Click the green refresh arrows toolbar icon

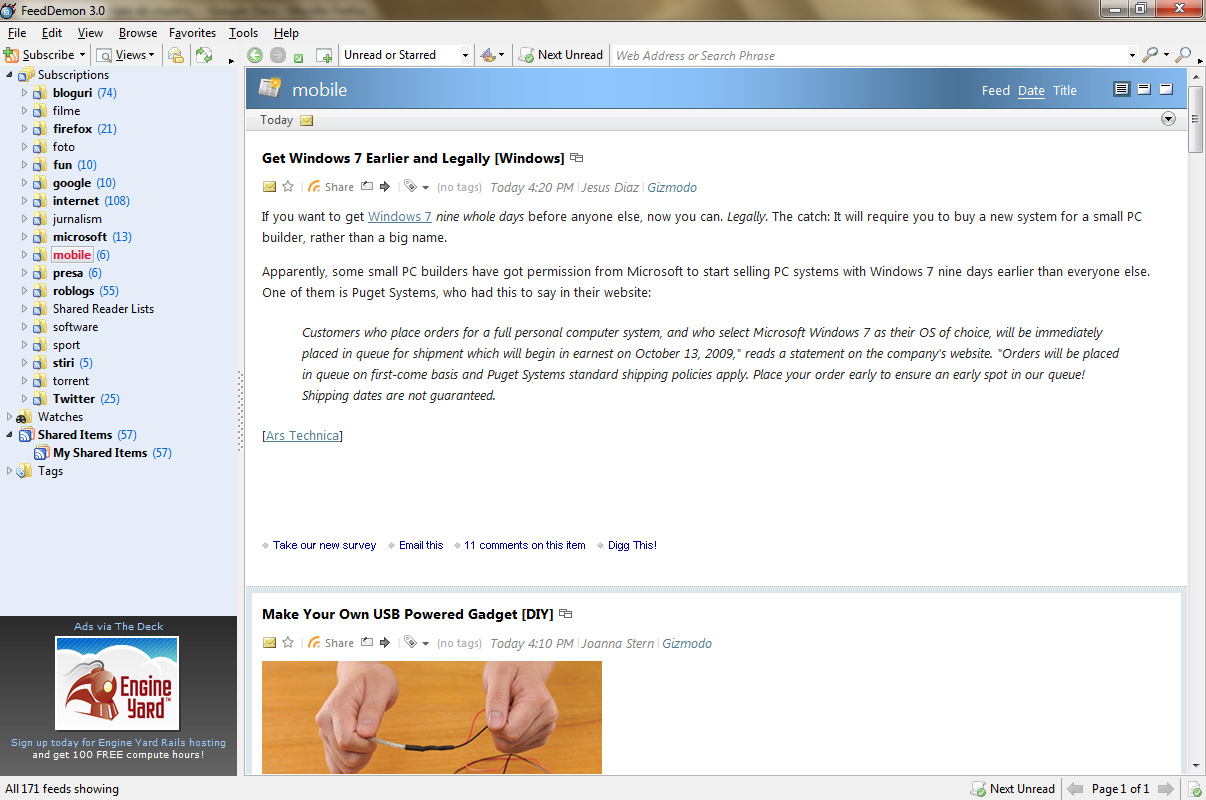tap(204, 55)
